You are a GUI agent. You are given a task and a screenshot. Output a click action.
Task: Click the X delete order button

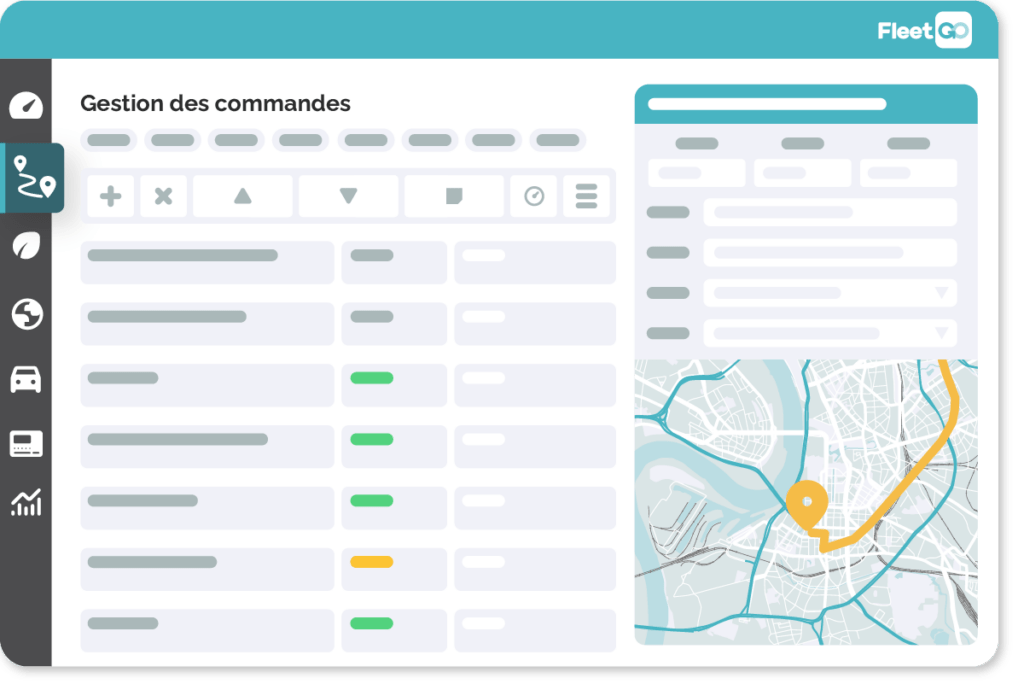163,196
